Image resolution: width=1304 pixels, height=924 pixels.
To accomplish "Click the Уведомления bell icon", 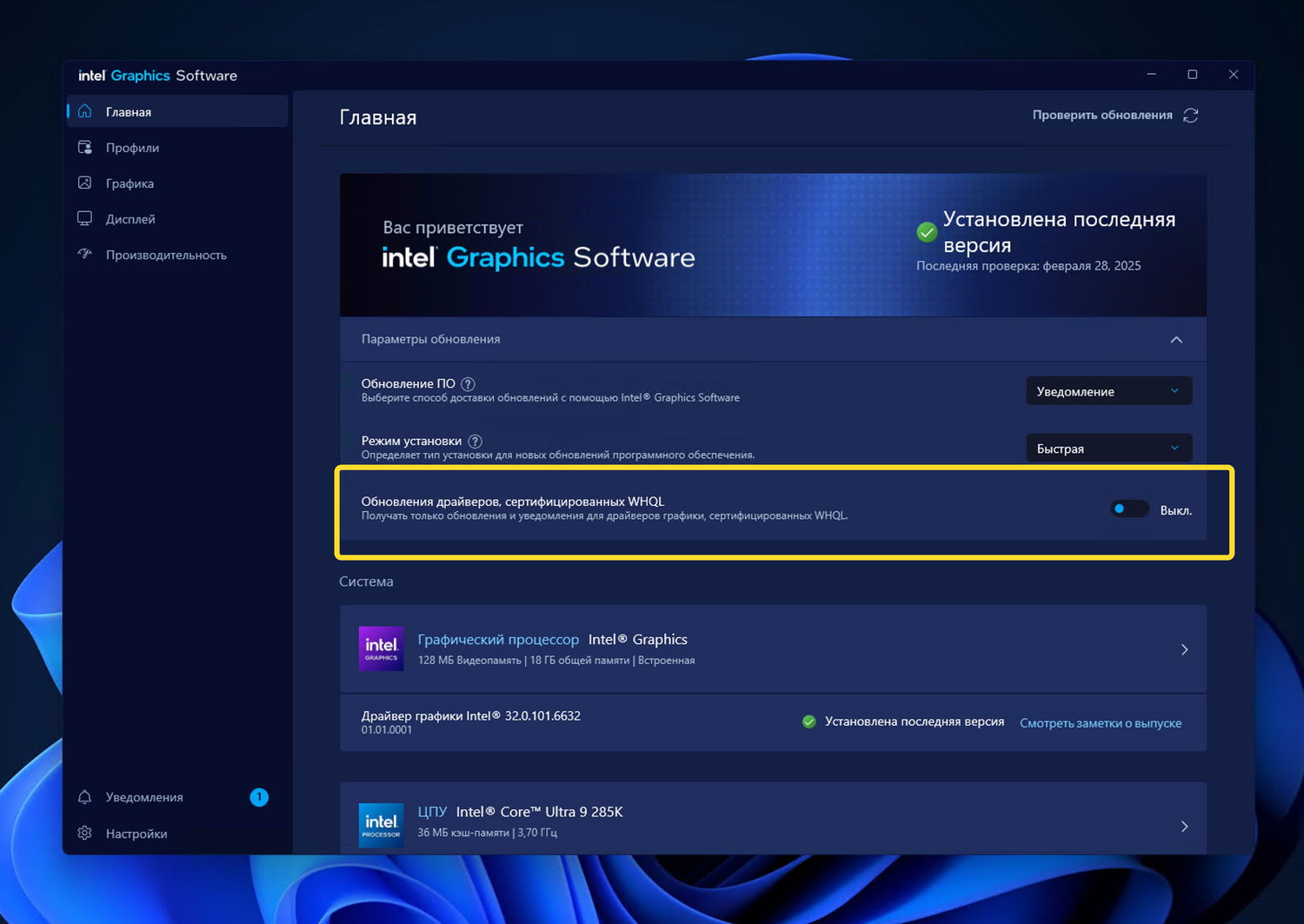I will click(x=84, y=797).
